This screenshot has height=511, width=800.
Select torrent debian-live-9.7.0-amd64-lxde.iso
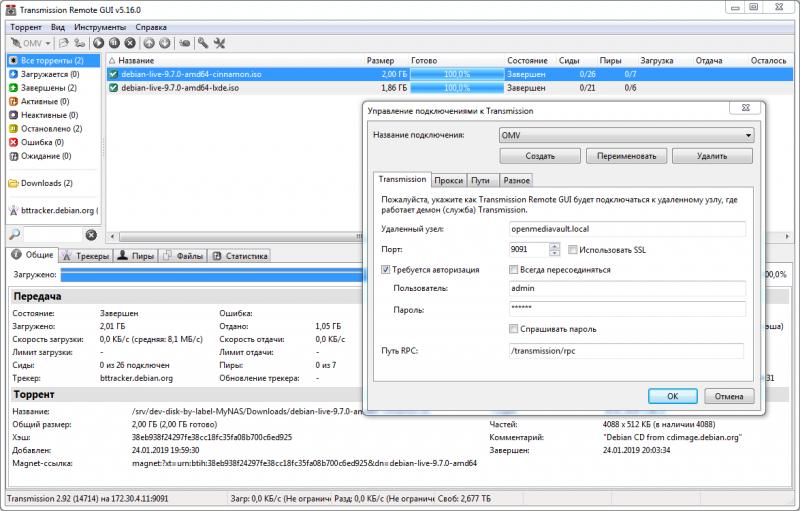coord(180,88)
